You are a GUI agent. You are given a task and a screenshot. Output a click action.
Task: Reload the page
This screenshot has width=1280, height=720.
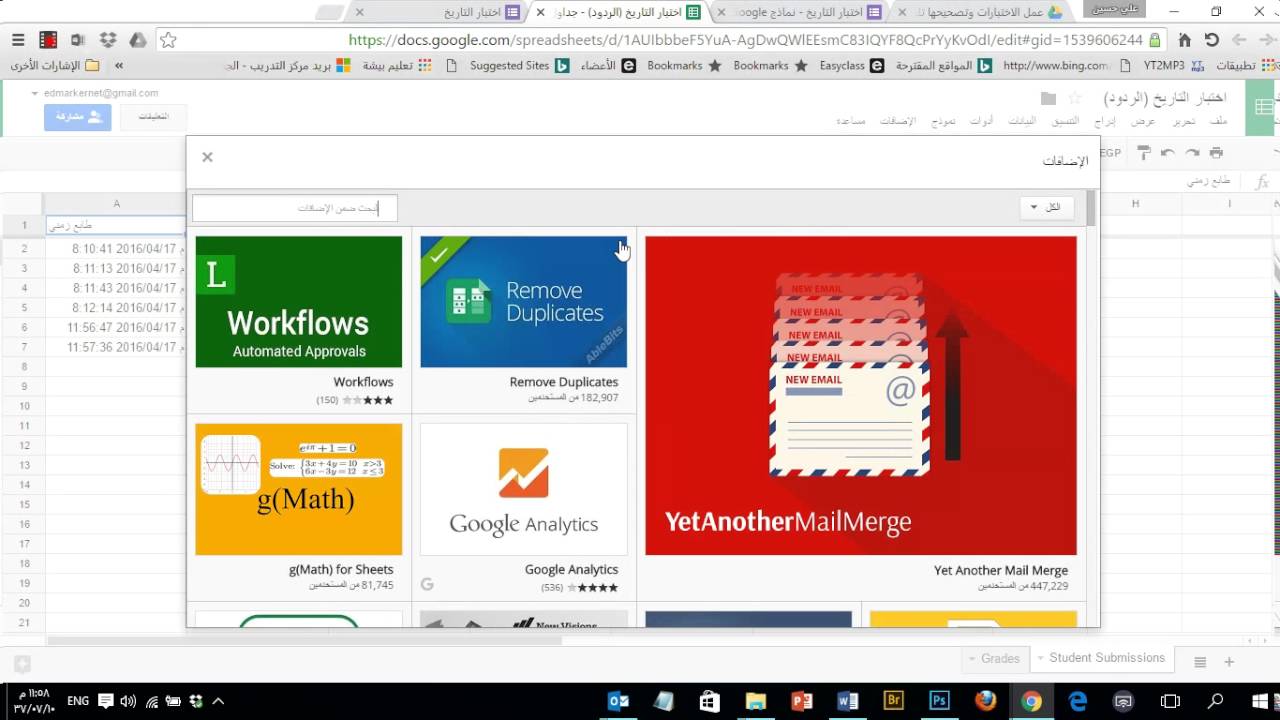click(1212, 40)
